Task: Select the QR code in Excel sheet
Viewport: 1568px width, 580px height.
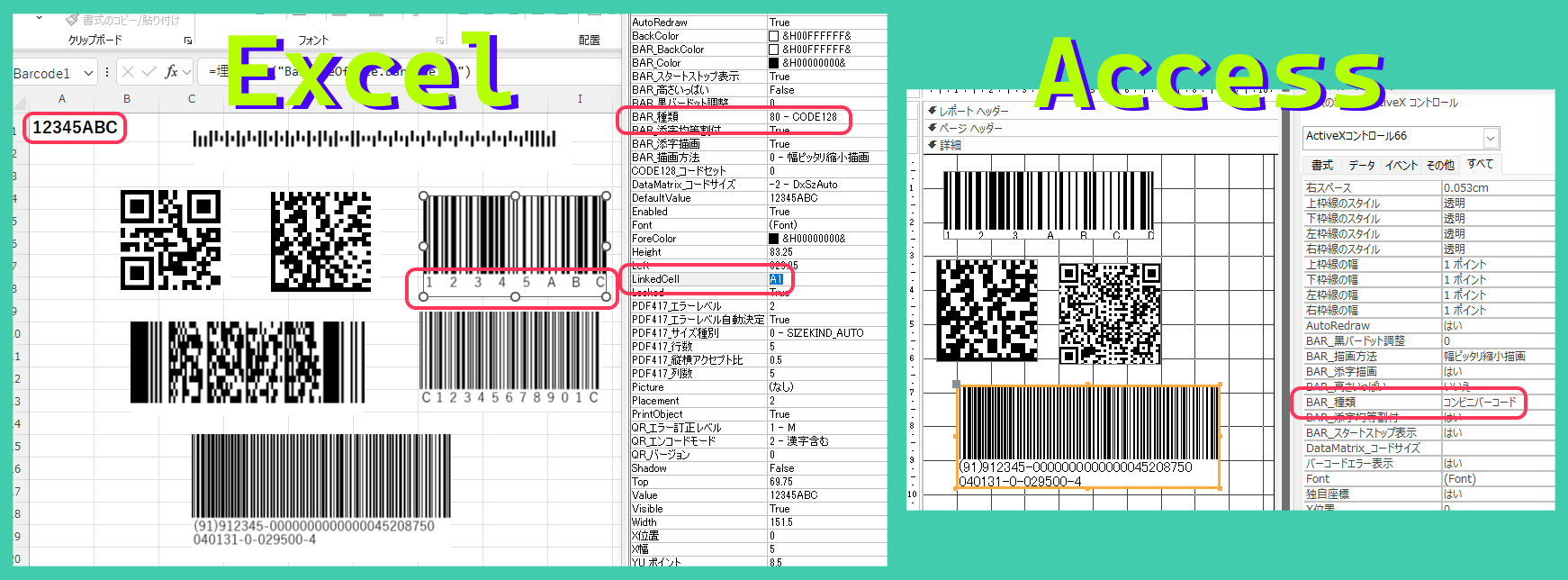Action: (x=170, y=240)
